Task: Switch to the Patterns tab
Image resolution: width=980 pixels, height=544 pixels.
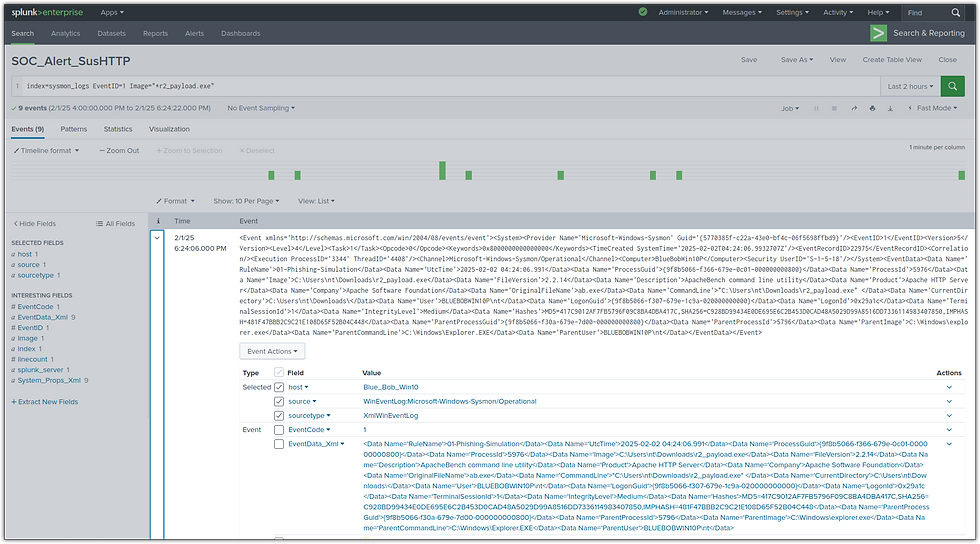Action: (x=74, y=129)
